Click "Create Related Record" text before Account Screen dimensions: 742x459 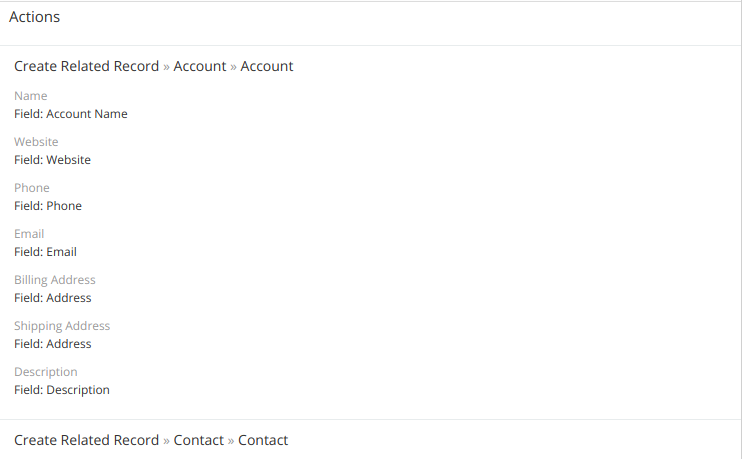tap(86, 66)
